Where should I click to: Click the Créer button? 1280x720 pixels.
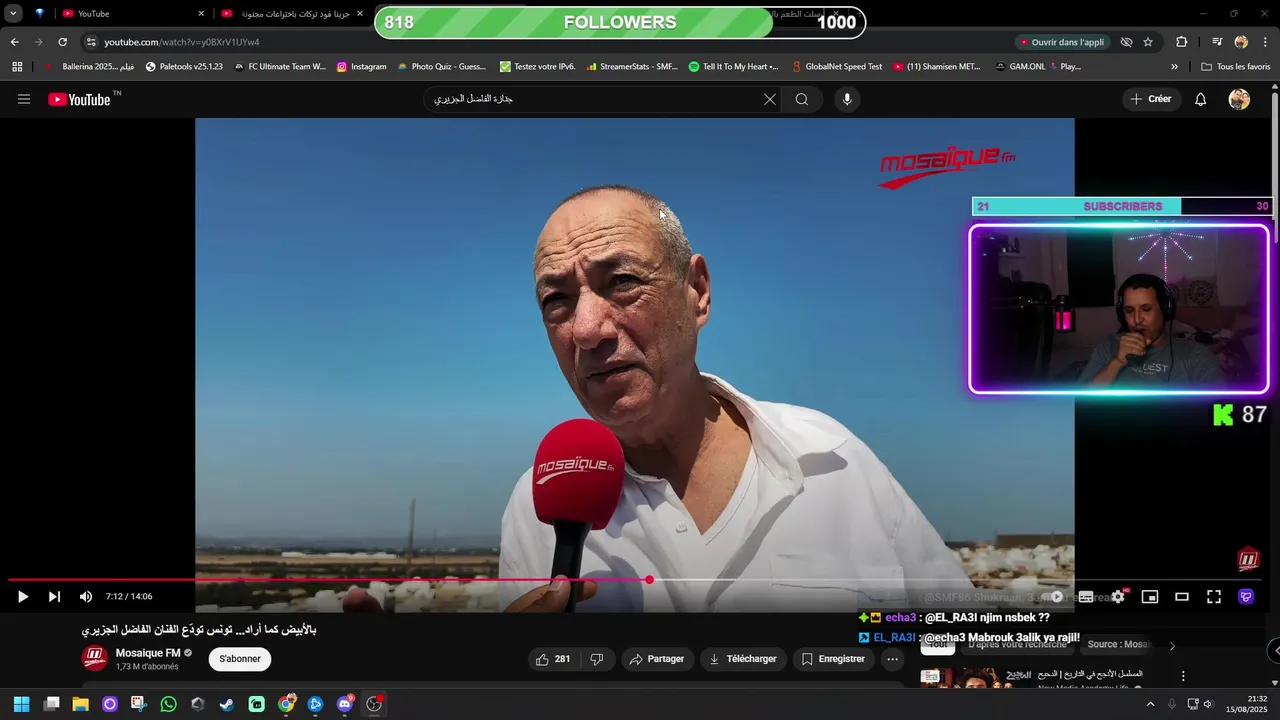[x=1150, y=99]
